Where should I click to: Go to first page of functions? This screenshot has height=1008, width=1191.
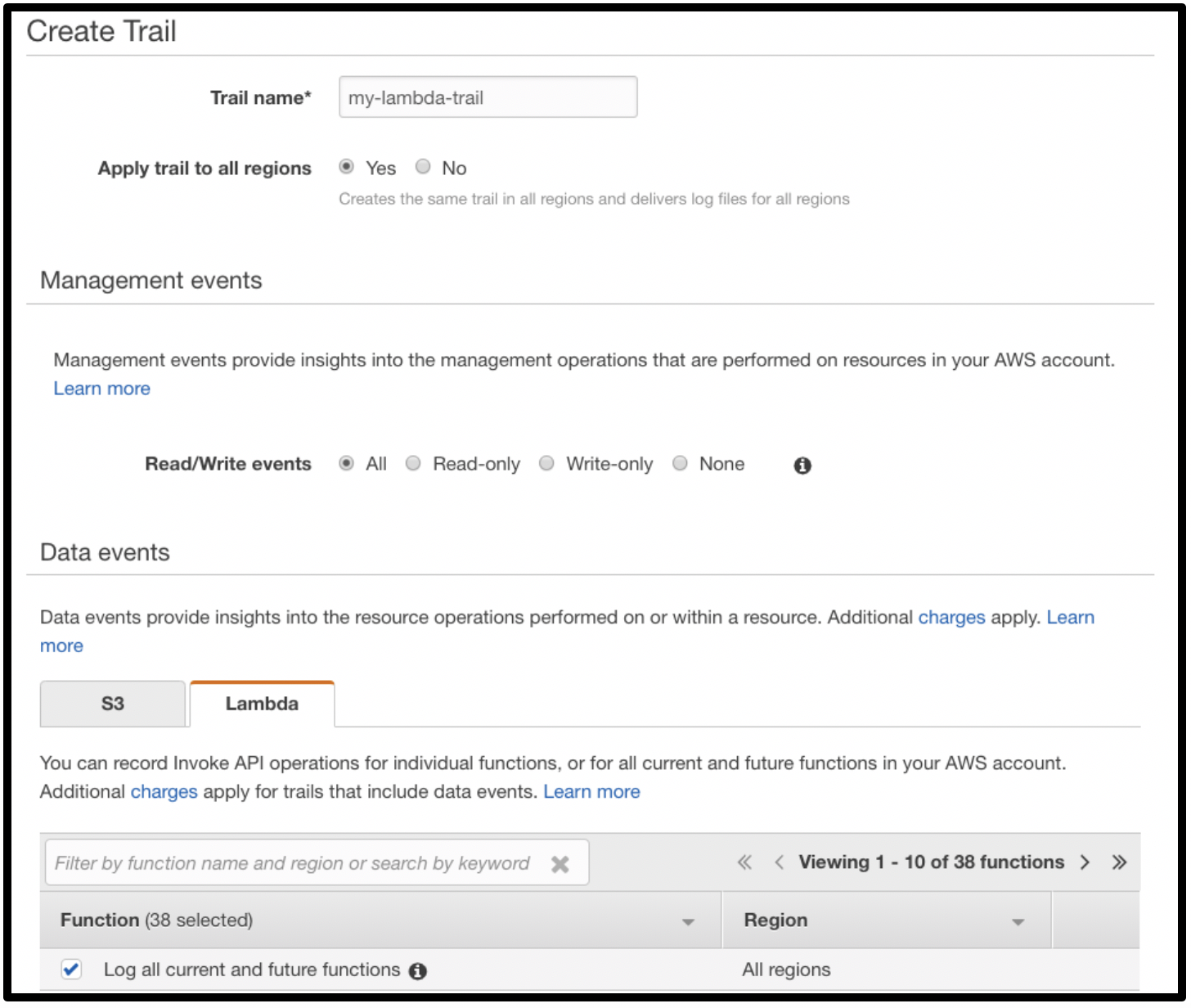[x=744, y=862]
